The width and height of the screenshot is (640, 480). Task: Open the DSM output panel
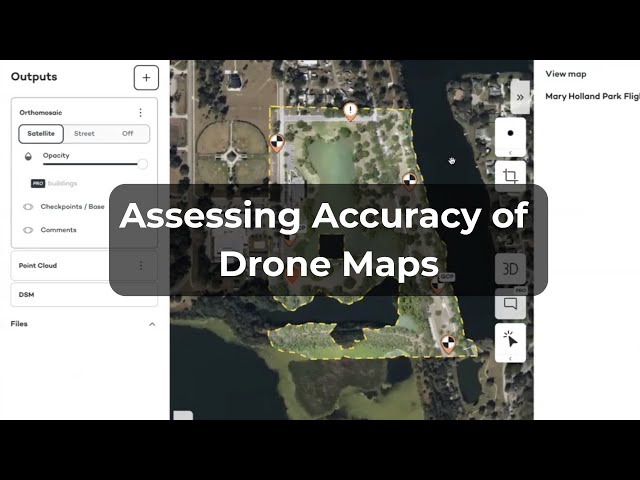coord(84,294)
